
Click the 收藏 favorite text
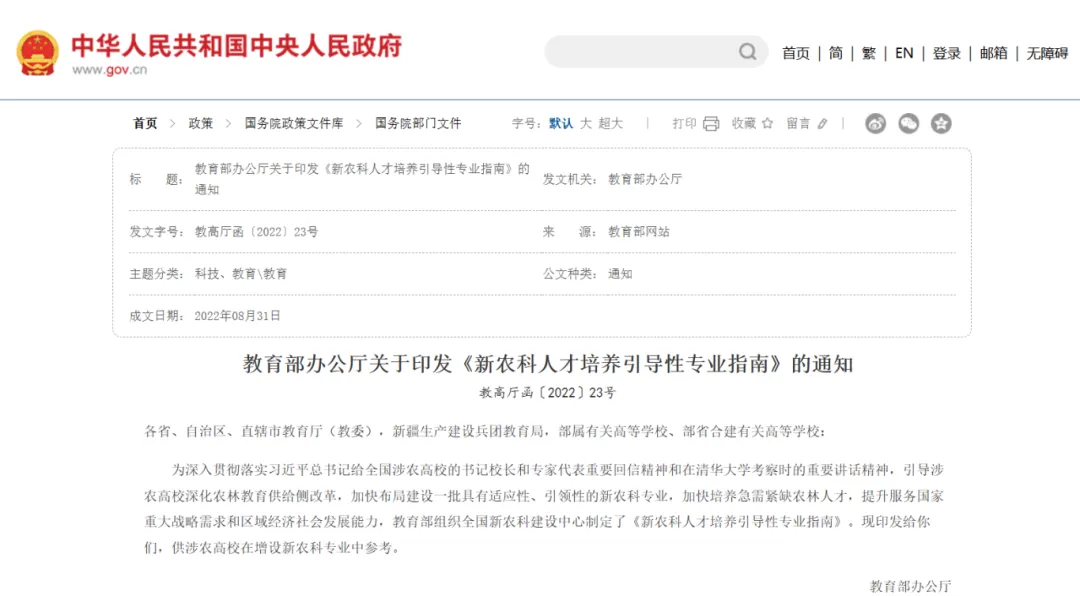[x=743, y=123]
